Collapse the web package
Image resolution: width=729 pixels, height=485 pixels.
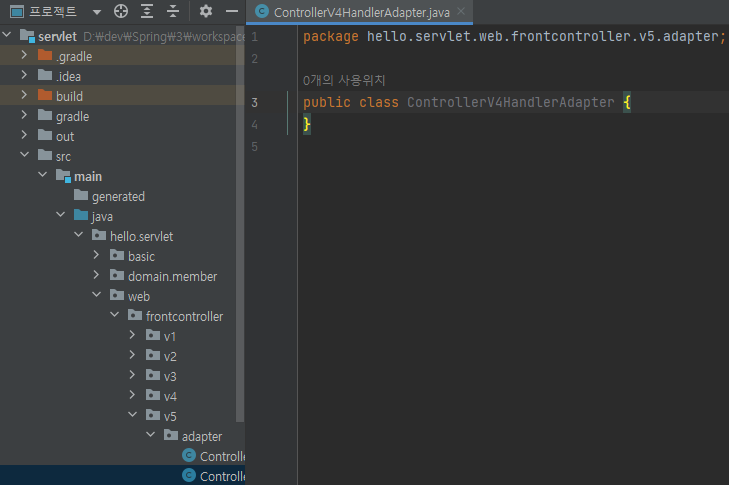click(x=97, y=295)
